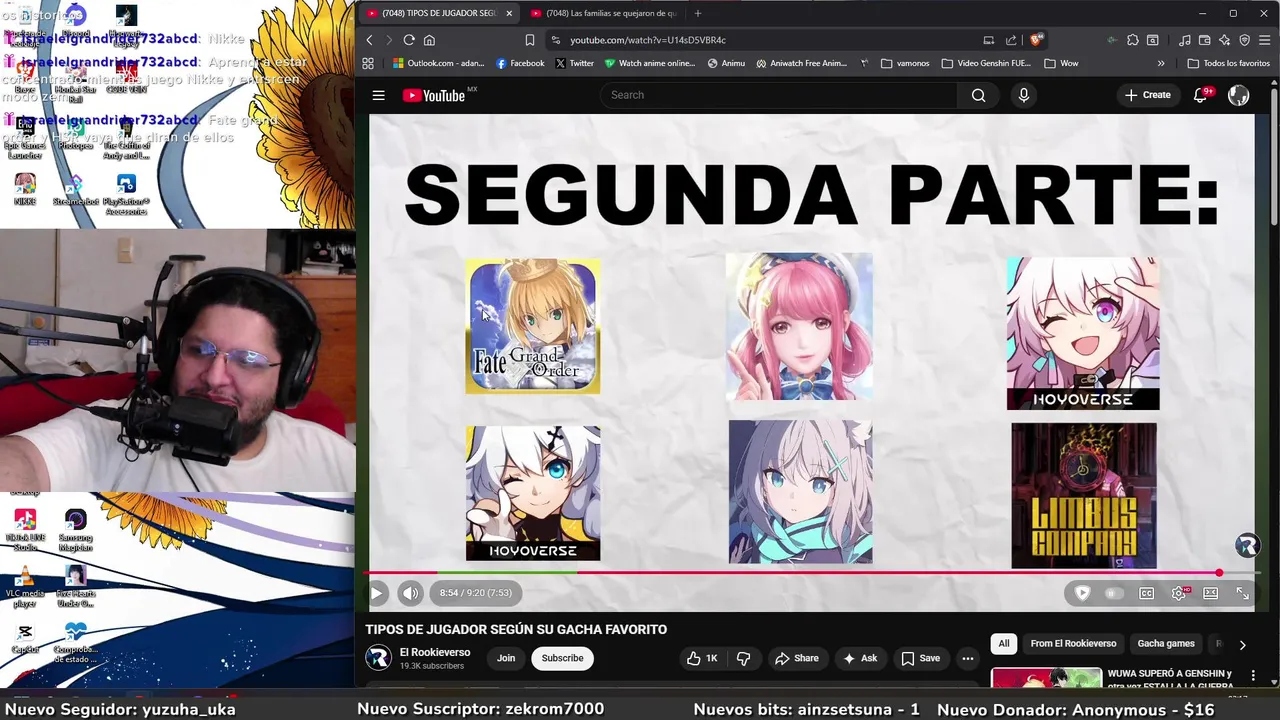1280x720 pixels.
Task: Open the media control music note icon
Action: click(1185, 40)
